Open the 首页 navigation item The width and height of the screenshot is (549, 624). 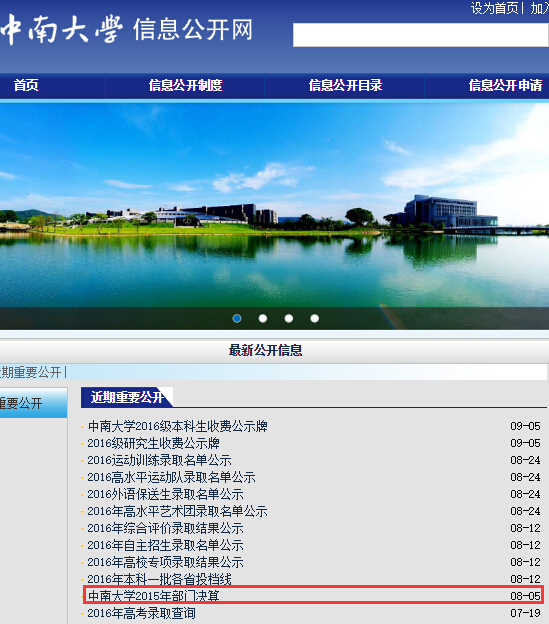tap(26, 85)
